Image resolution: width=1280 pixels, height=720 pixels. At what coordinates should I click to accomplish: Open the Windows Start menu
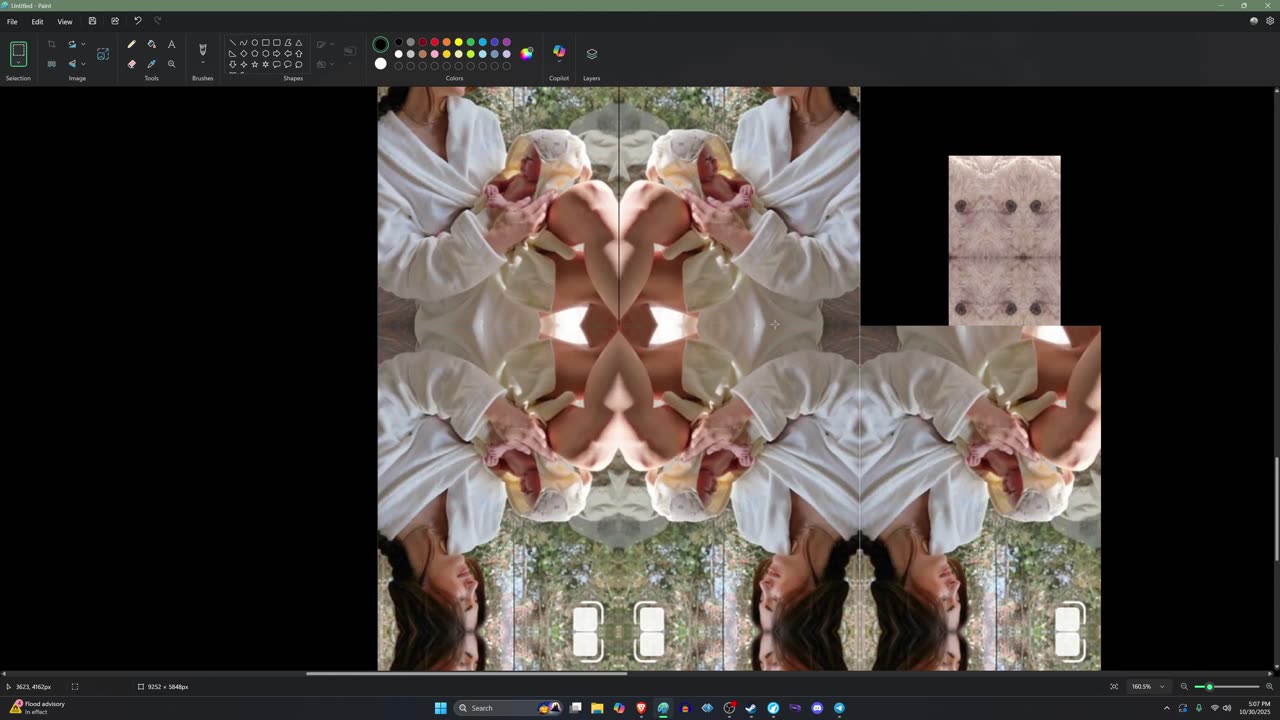[440, 708]
